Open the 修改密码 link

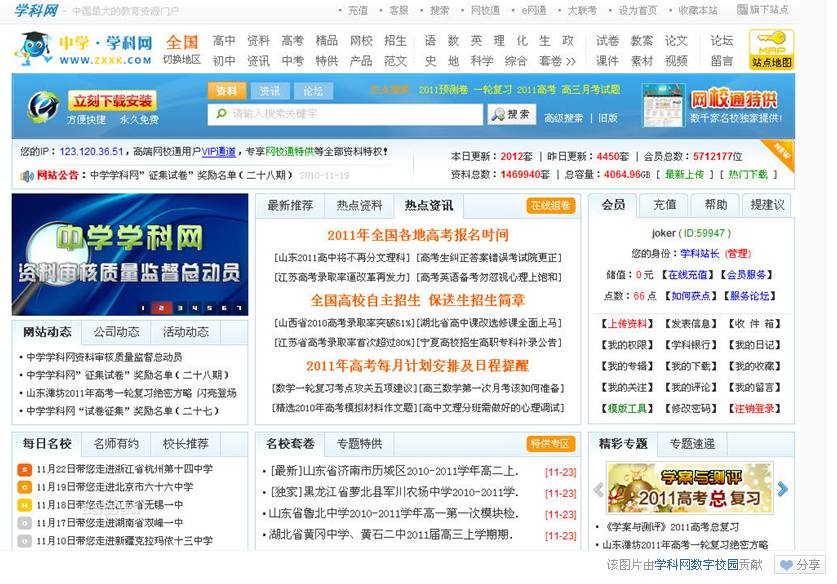691,409
